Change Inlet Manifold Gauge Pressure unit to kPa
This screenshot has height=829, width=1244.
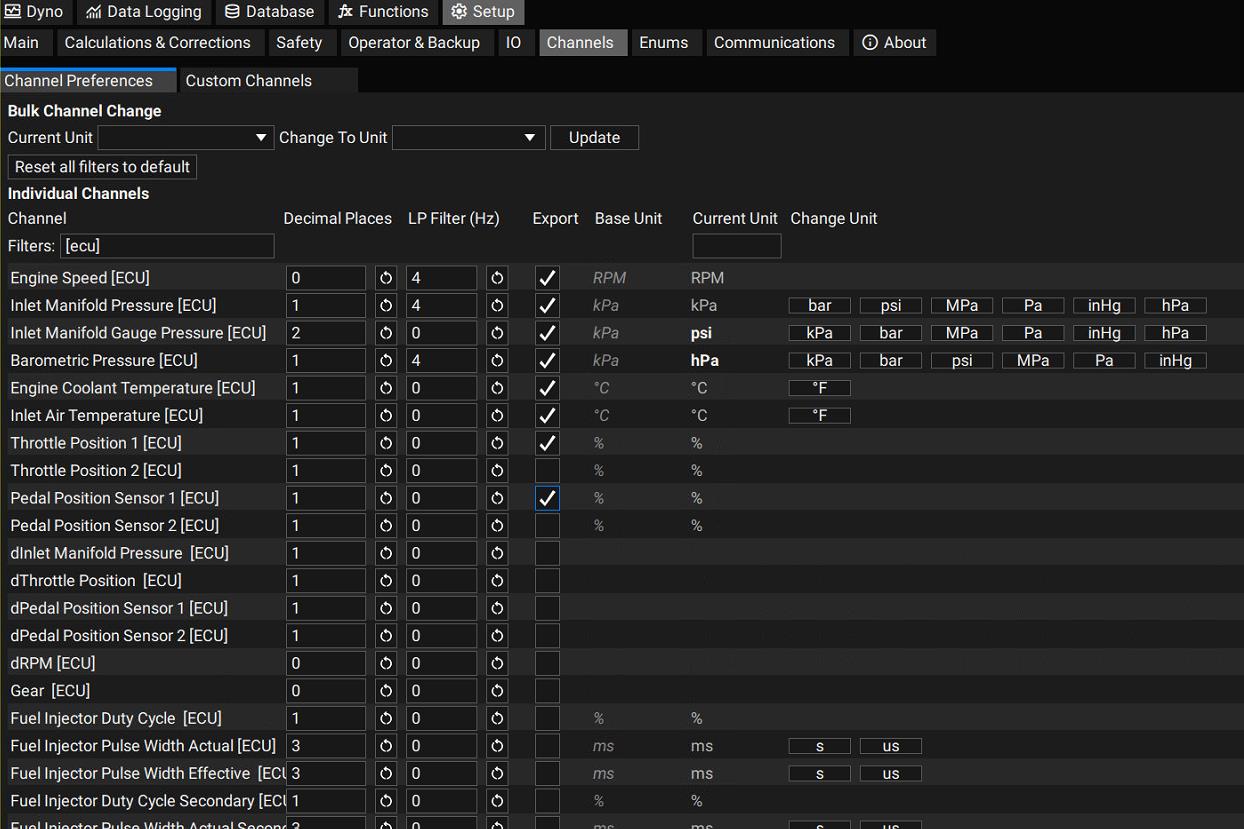pos(820,333)
